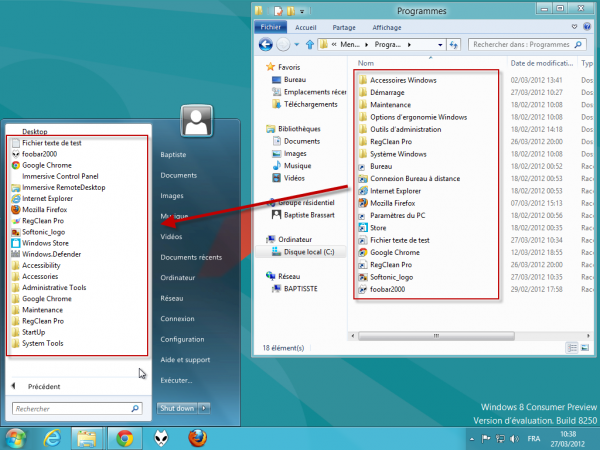This screenshot has height=450, width=600.
Task: Open the Accueil ribbon tab
Action: (x=305, y=28)
